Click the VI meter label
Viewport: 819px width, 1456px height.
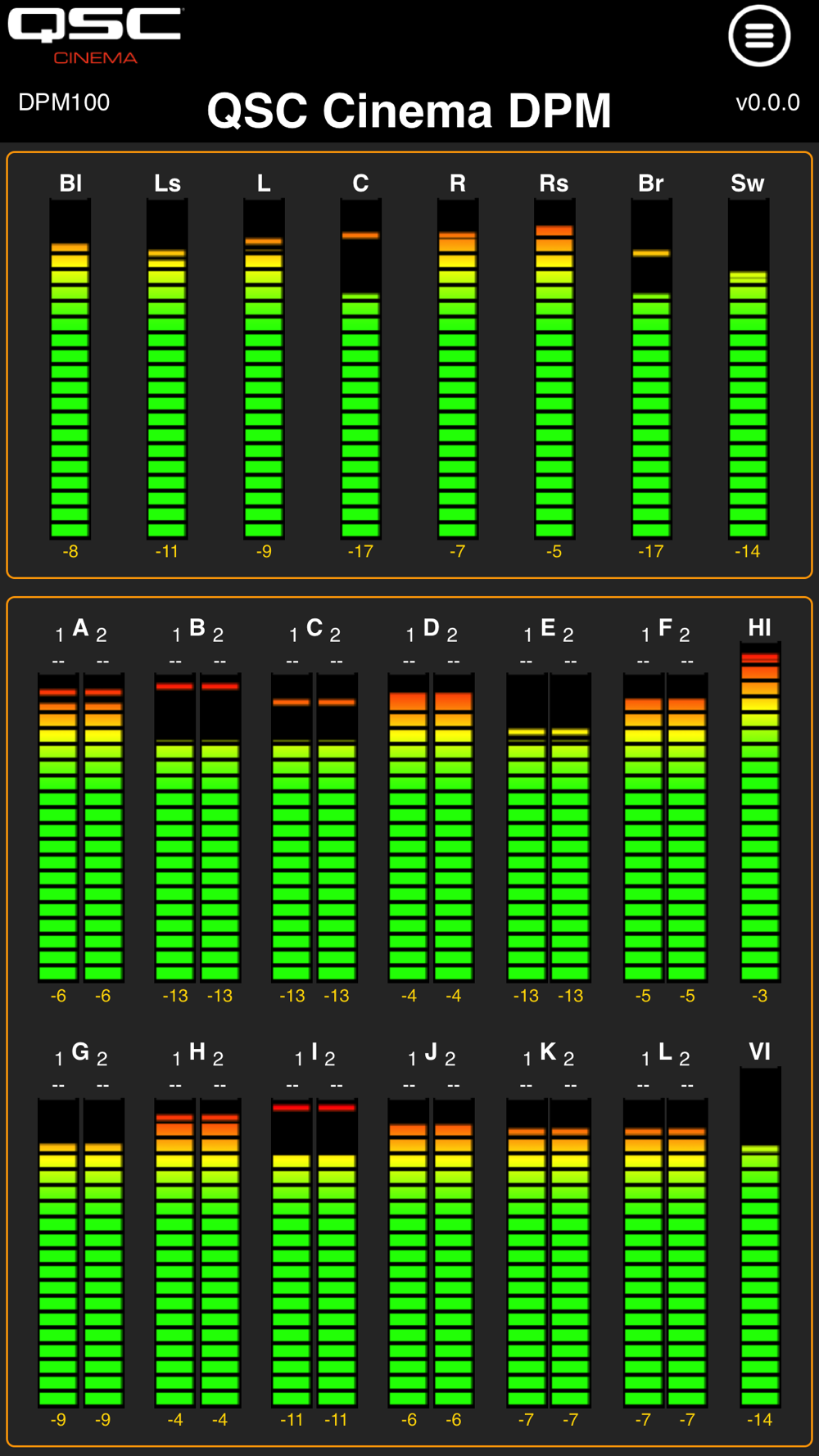tap(760, 1051)
